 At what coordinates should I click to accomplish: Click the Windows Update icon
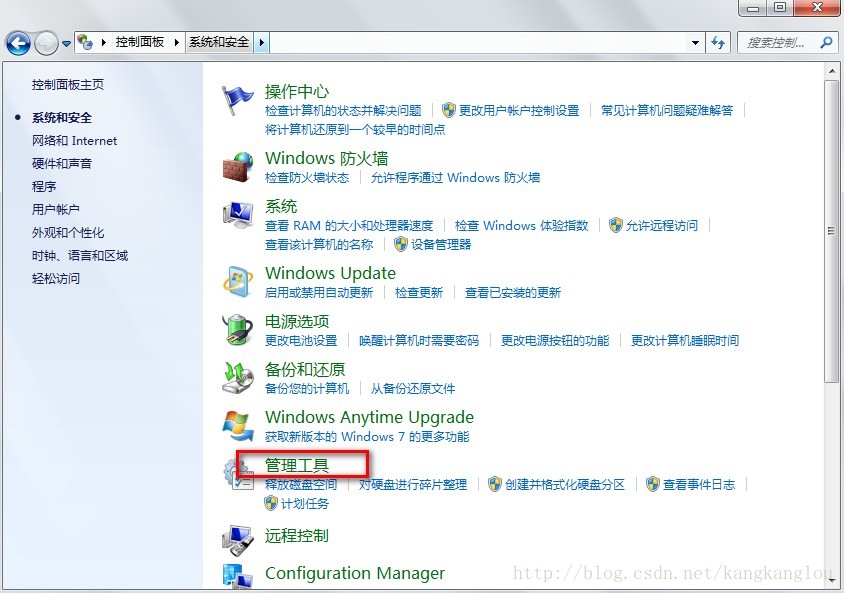click(238, 281)
